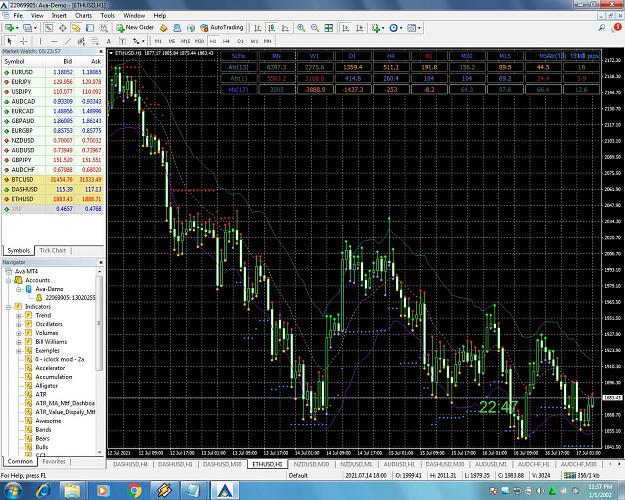
Task: Switch chart to Candlesticks mode
Action: pos(271,28)
